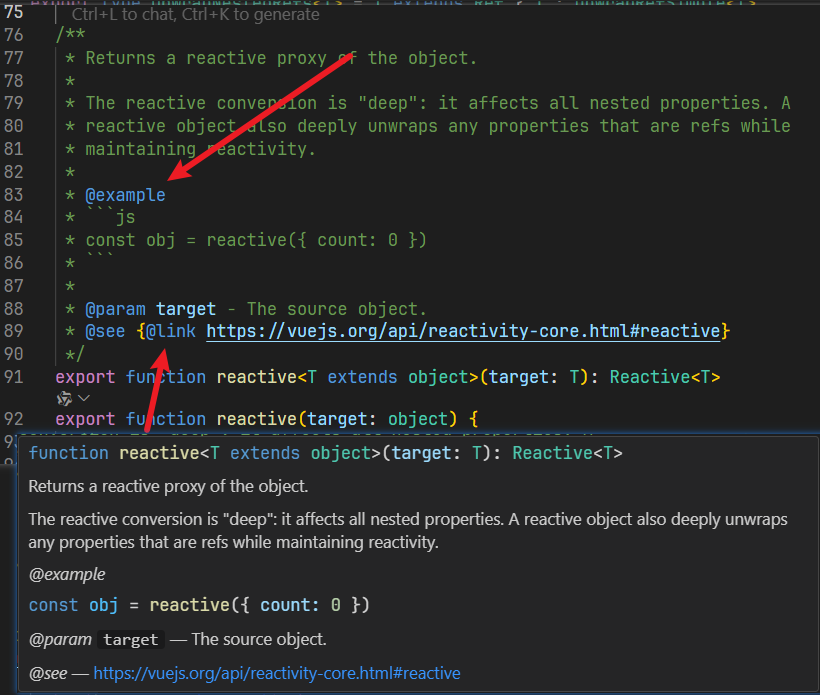Click the 'target' parameter name on line 88
This screenshot has width=820, height=695.
(x=186, y=309)
